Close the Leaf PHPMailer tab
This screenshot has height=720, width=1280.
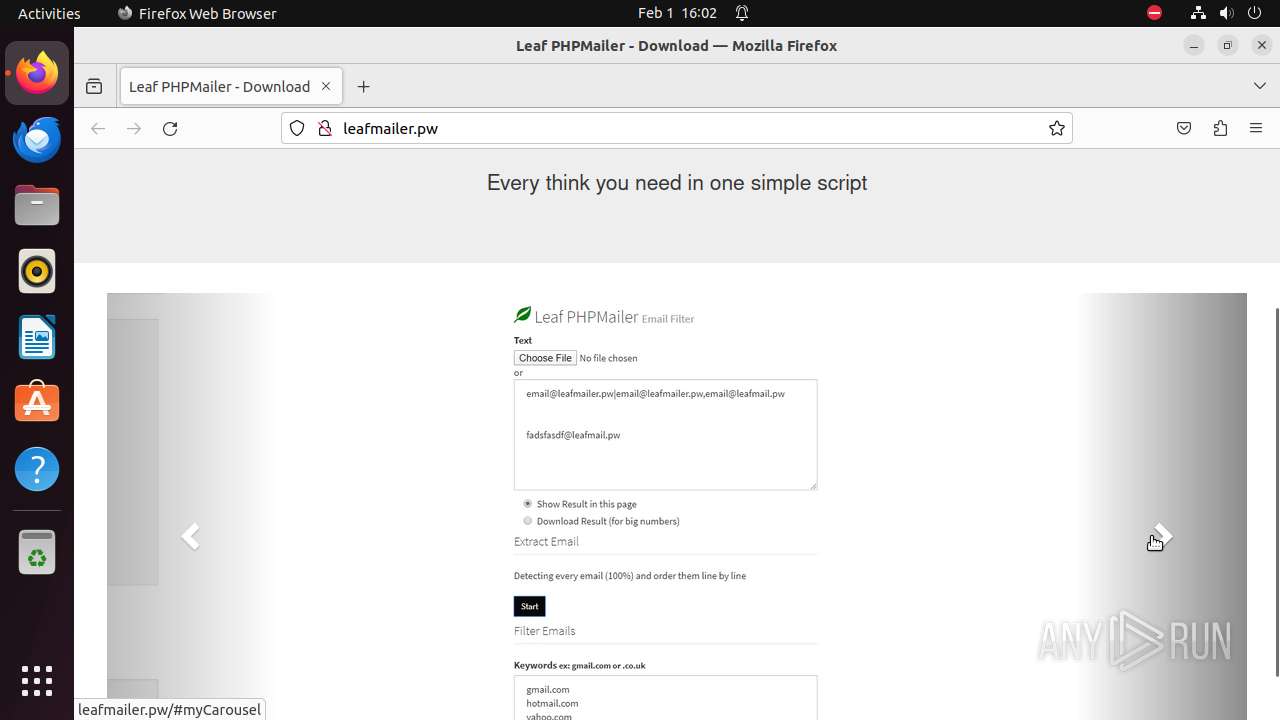tap(325, 87)
